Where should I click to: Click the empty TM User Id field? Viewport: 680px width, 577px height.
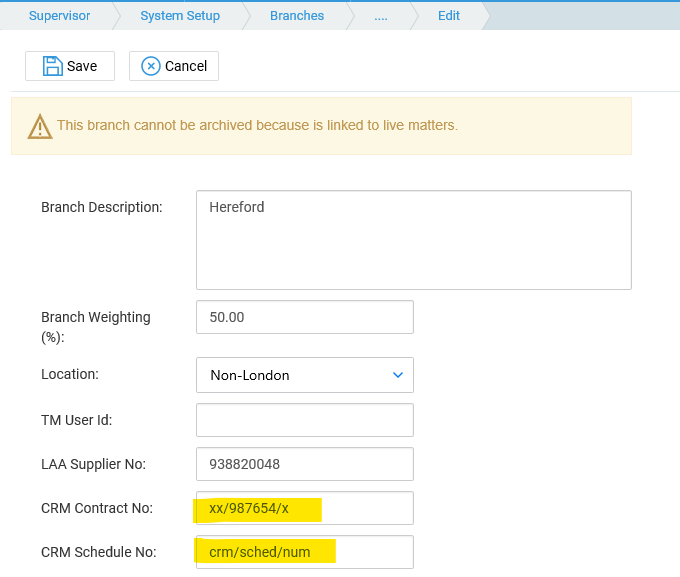tap(305, 420)
